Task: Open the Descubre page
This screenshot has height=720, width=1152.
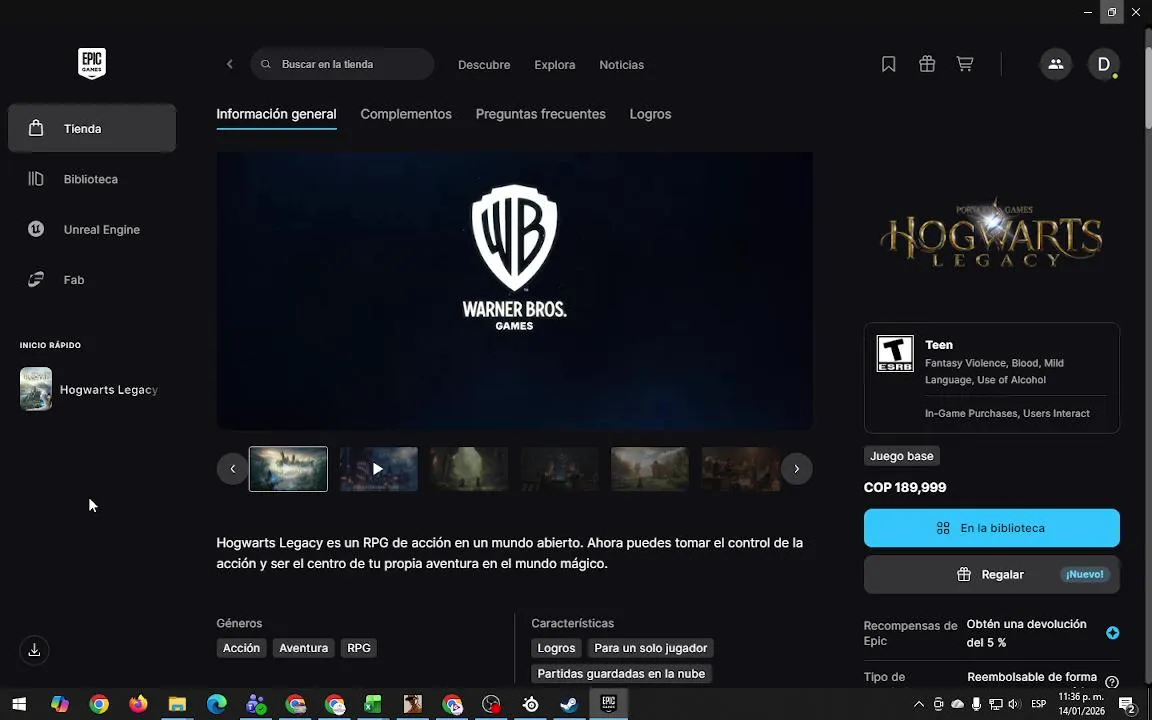Action: [484, 65]
